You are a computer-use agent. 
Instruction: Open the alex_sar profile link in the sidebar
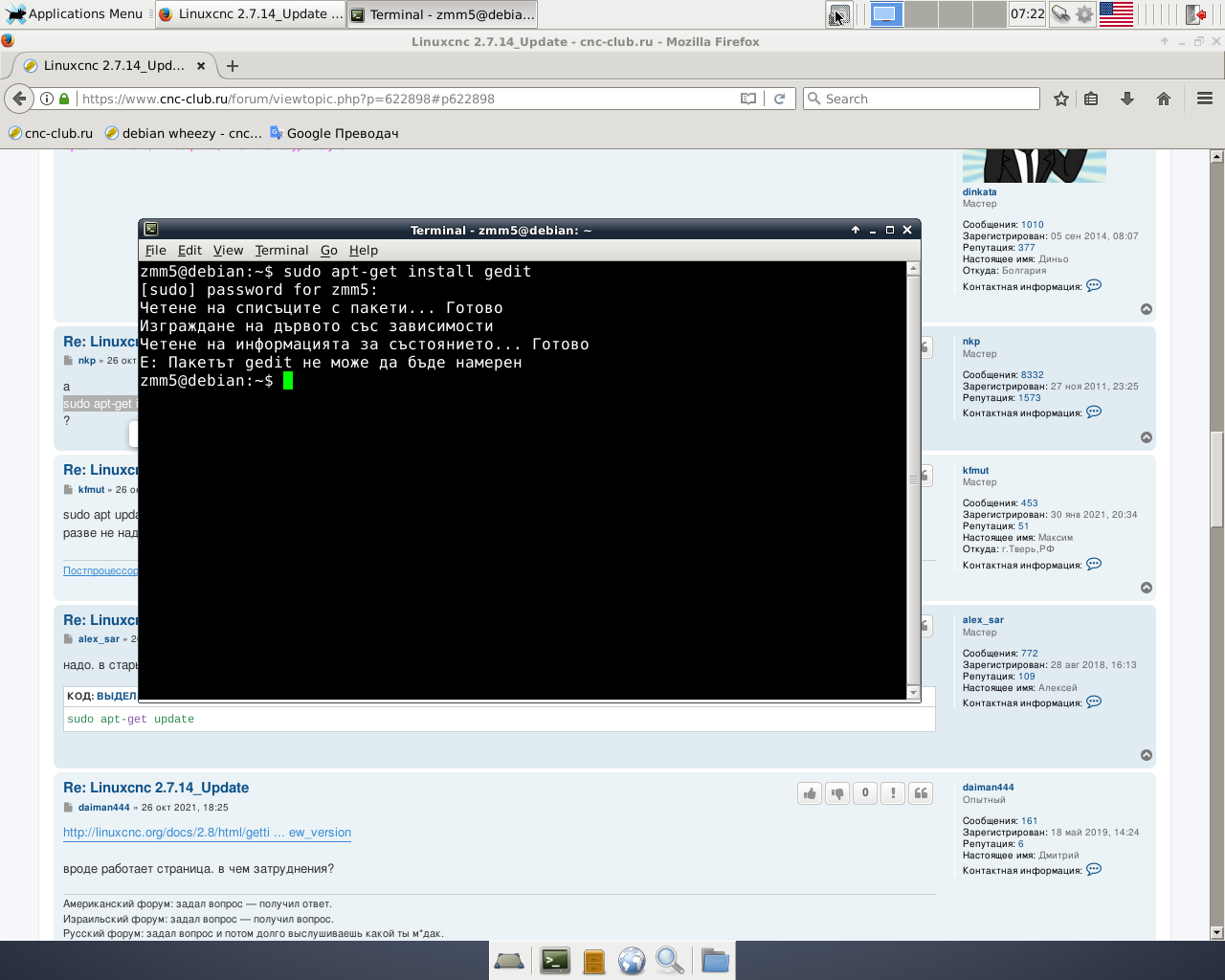tap(983, 620)
